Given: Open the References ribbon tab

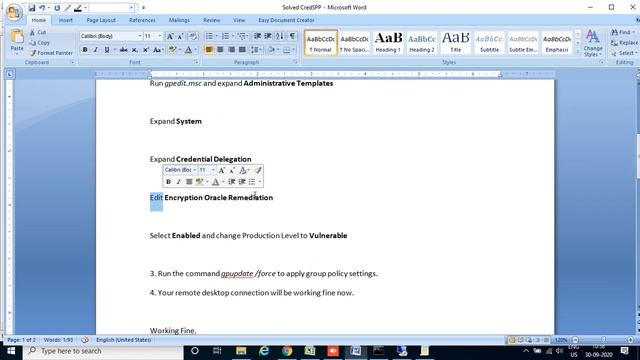Looking at the screenshot, I should (x=142, y=20).
